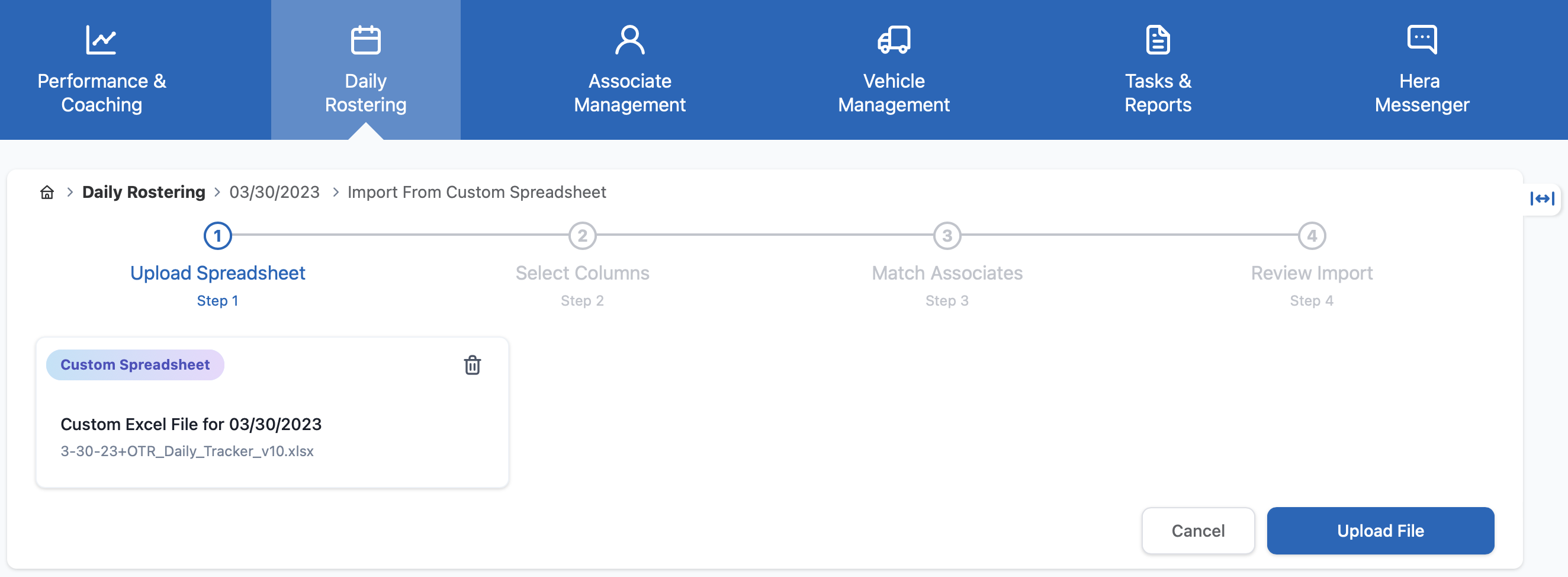This screenshot has height=577, width=1568.
Task: Jump to step 2 Select Columns circle
Action: pyautogui.click(x=582, y=236)
